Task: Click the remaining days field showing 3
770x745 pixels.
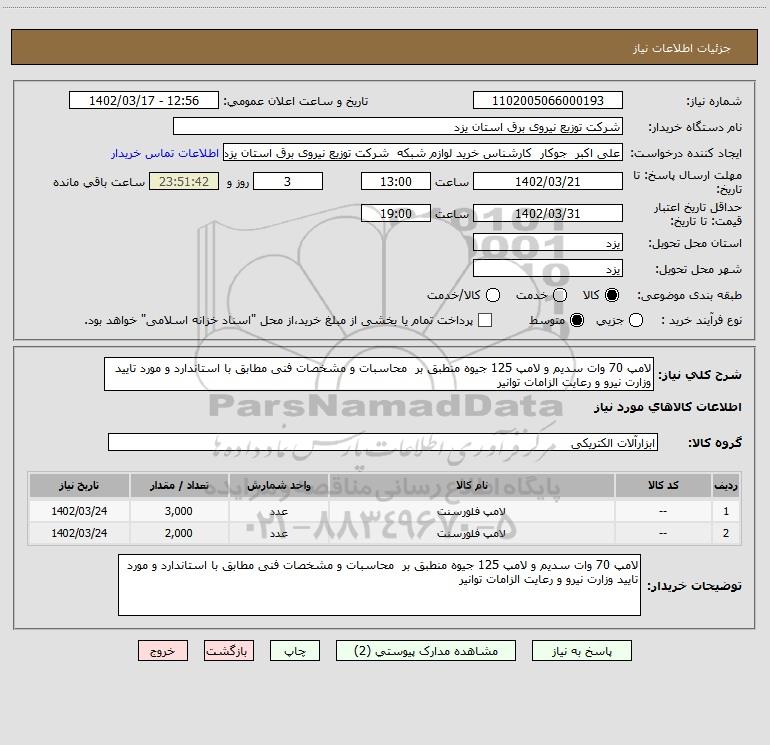Action: [288, 182]
